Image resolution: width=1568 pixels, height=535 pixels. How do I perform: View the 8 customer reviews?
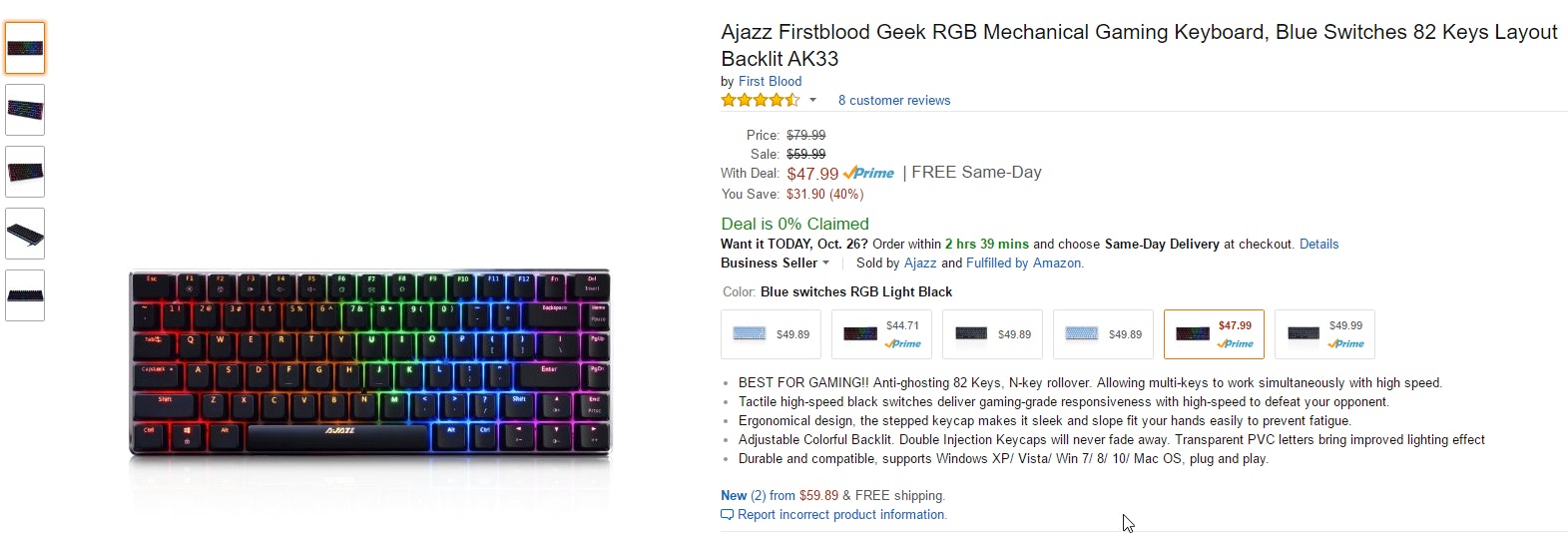(x=893, y=101)
